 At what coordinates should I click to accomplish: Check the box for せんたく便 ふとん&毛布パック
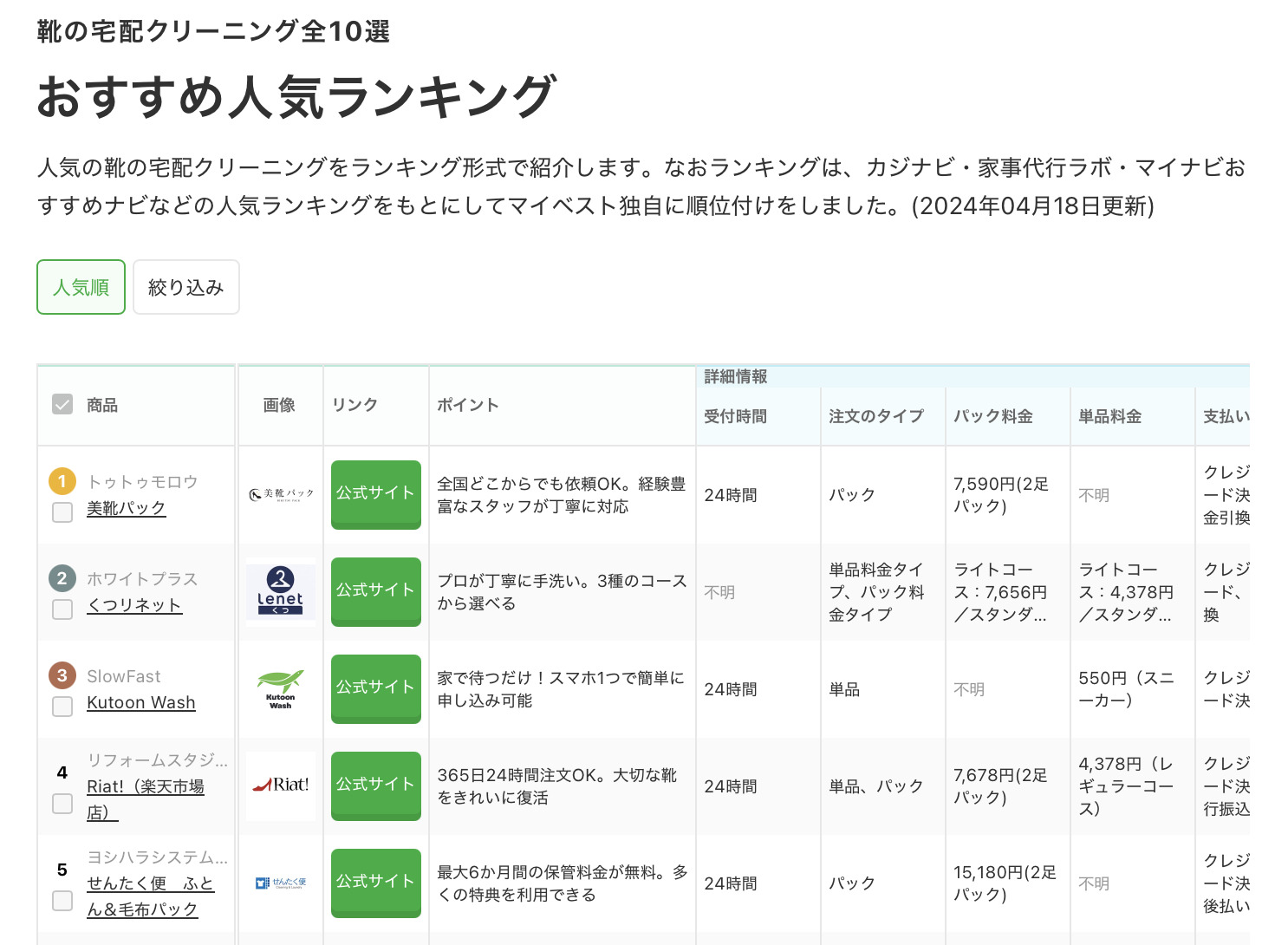click(x=62, y=901)
